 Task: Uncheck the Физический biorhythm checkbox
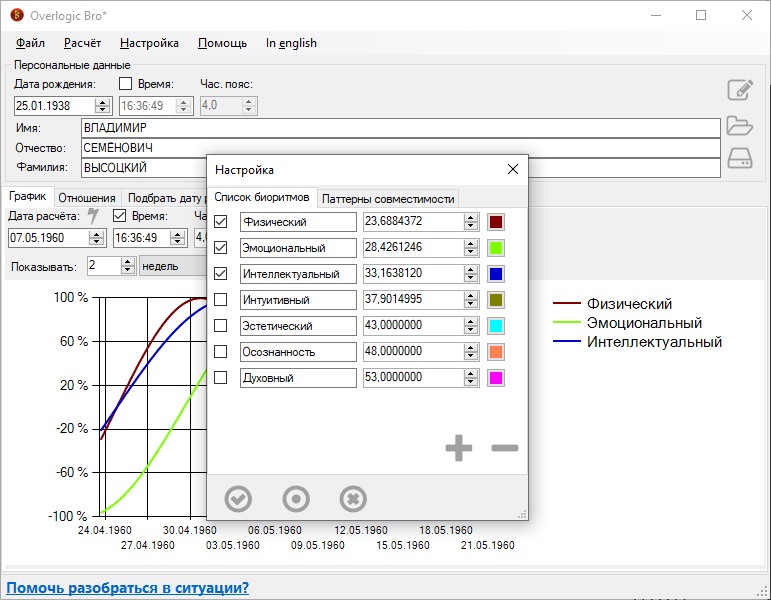(x=221, y=222)
